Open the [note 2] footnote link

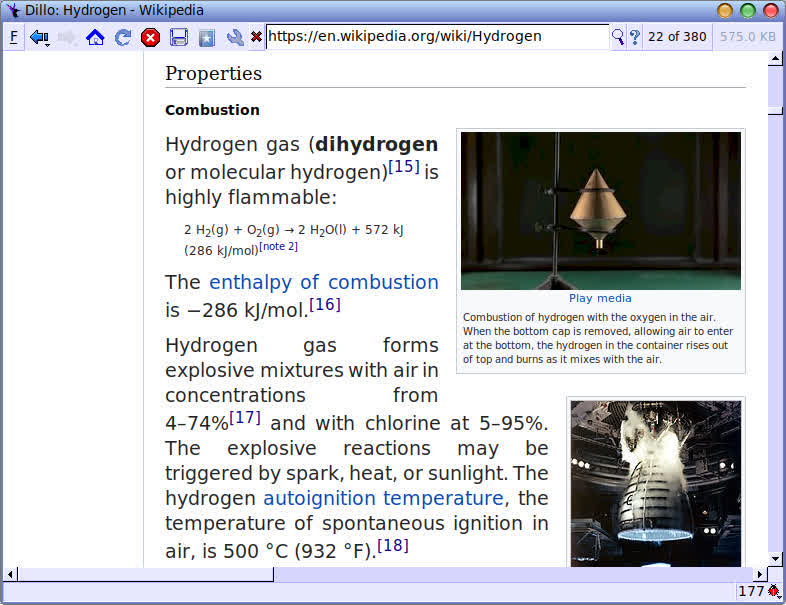pyautogui.click(x=278, y=247)
